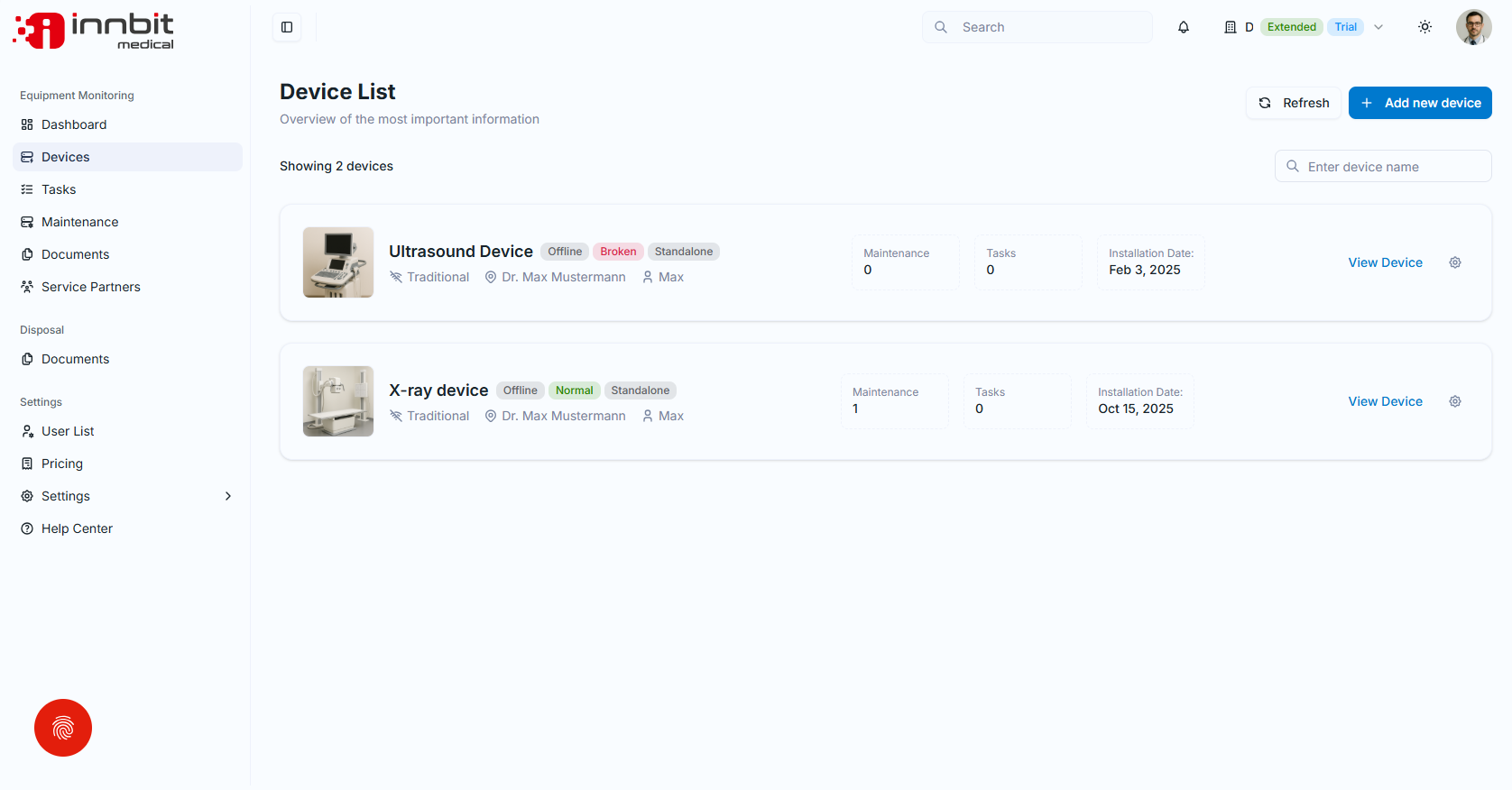Click the Ultrasound Device Tasks count box
Screen dimensions: 1512x790
point(1028,262)
